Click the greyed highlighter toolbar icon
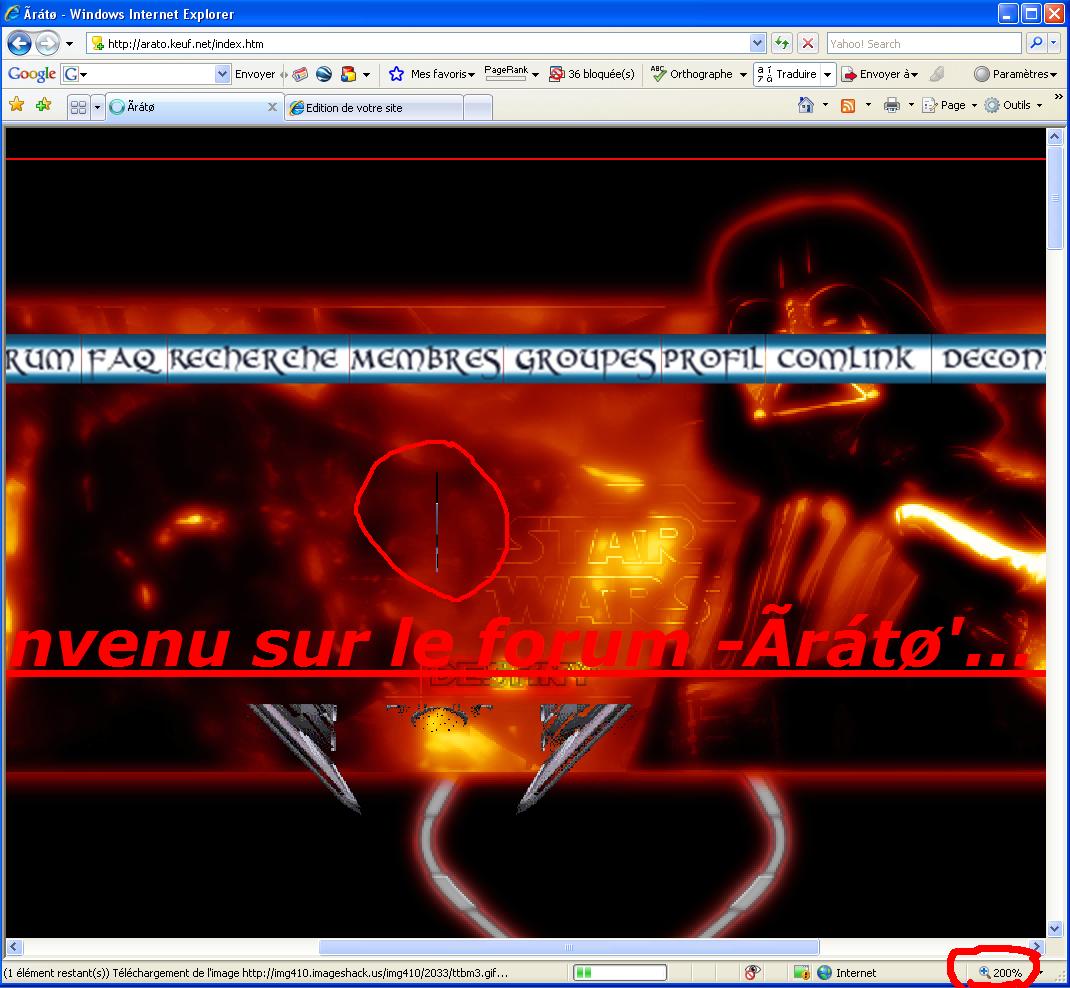 [x=937, y=74]
